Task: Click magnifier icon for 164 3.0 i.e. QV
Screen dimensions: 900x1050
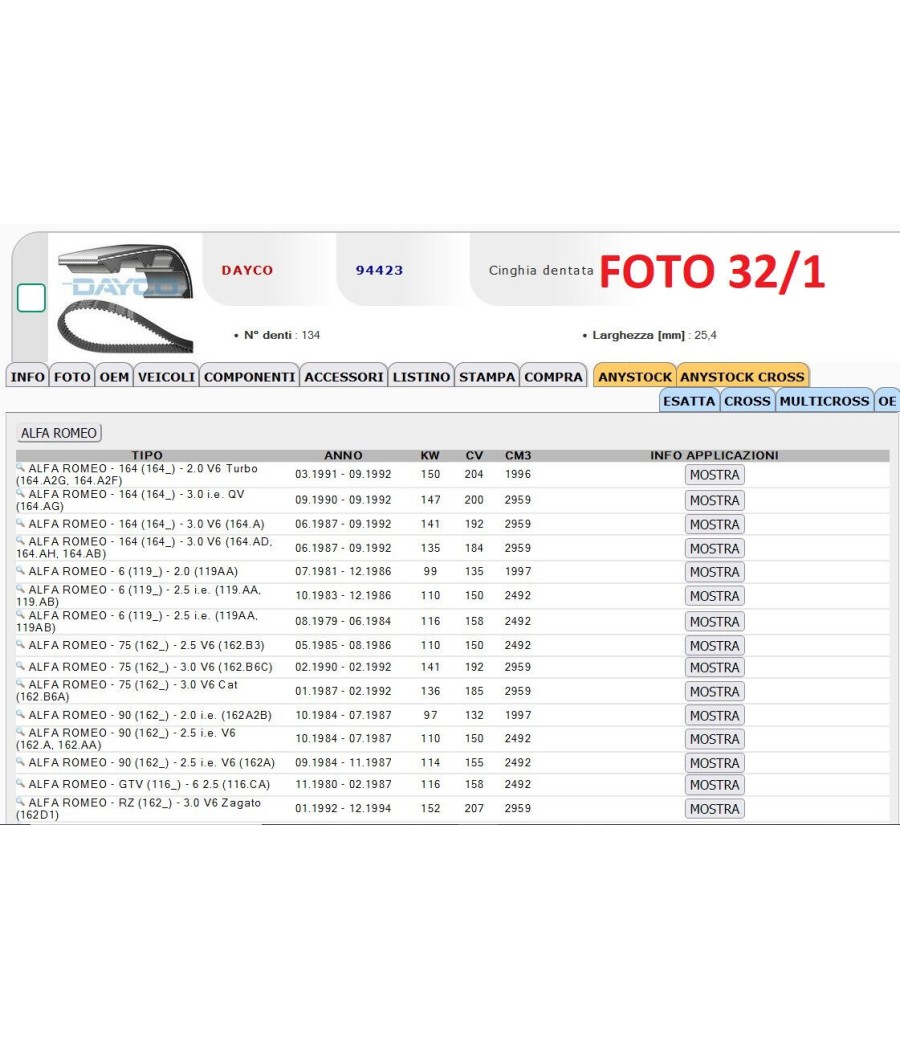Action: (x=21, y=493)
